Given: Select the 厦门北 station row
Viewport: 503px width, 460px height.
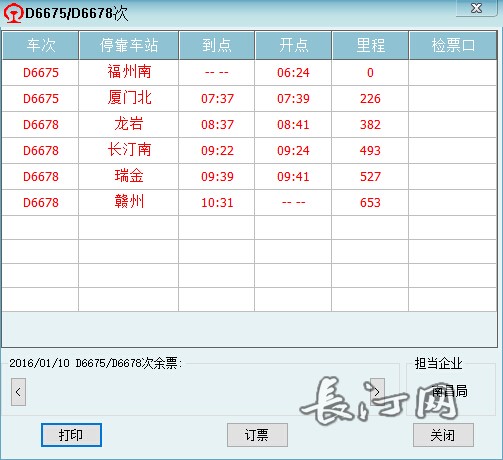Looking at the screenshot, I should [x=249, y=98].
